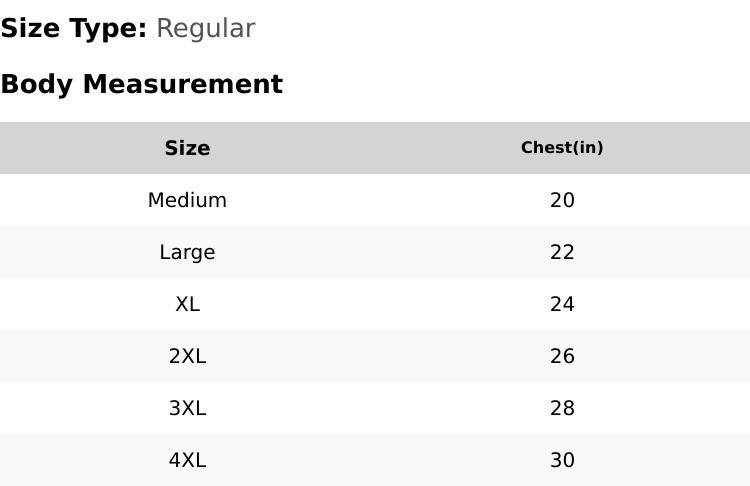The image size is (750, 486).
Task: Select the Large size cell
Action: pyautogui.click(x=187, y=252)
